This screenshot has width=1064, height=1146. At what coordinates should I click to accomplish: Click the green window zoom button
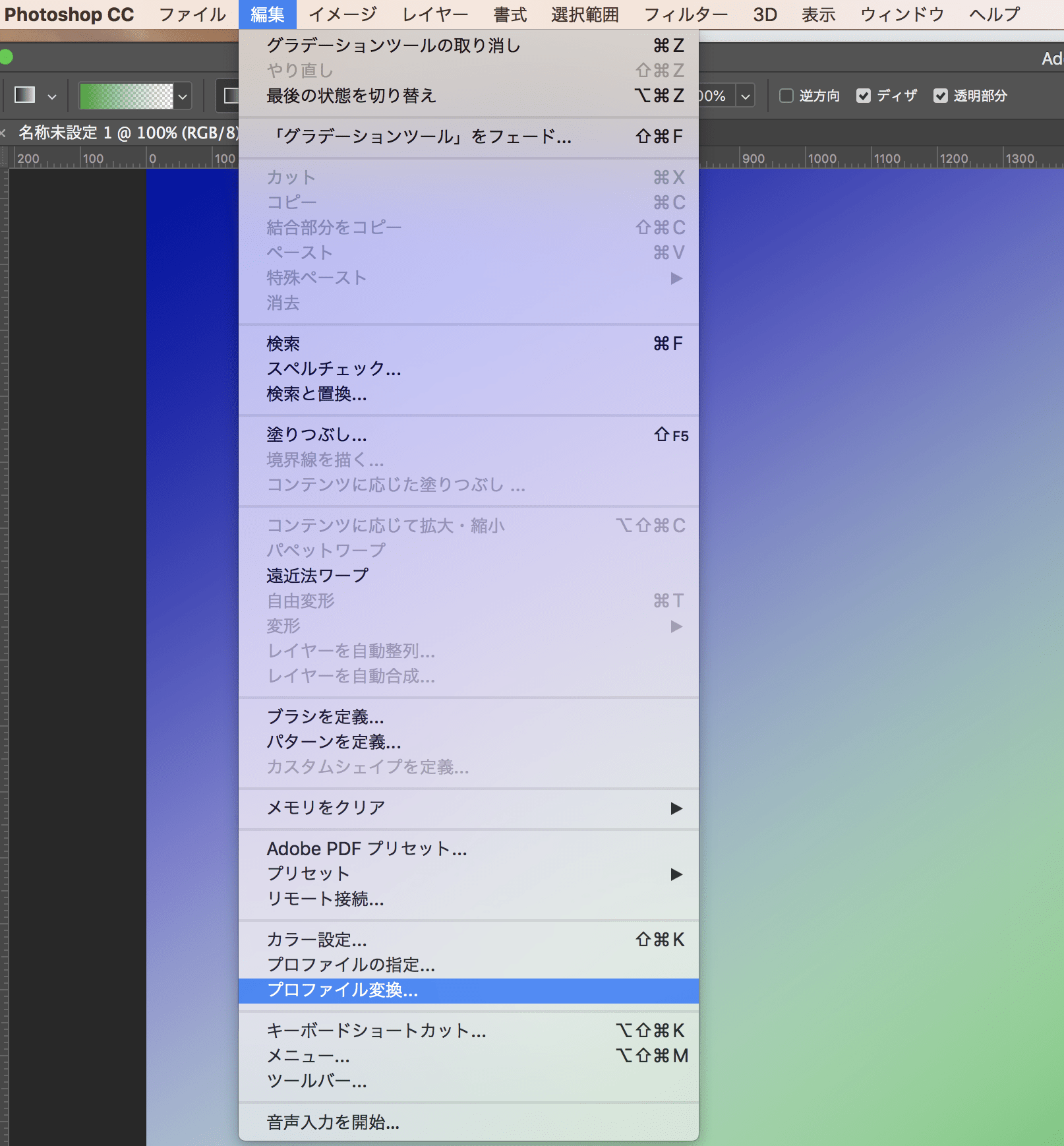[x=6, y=57]
